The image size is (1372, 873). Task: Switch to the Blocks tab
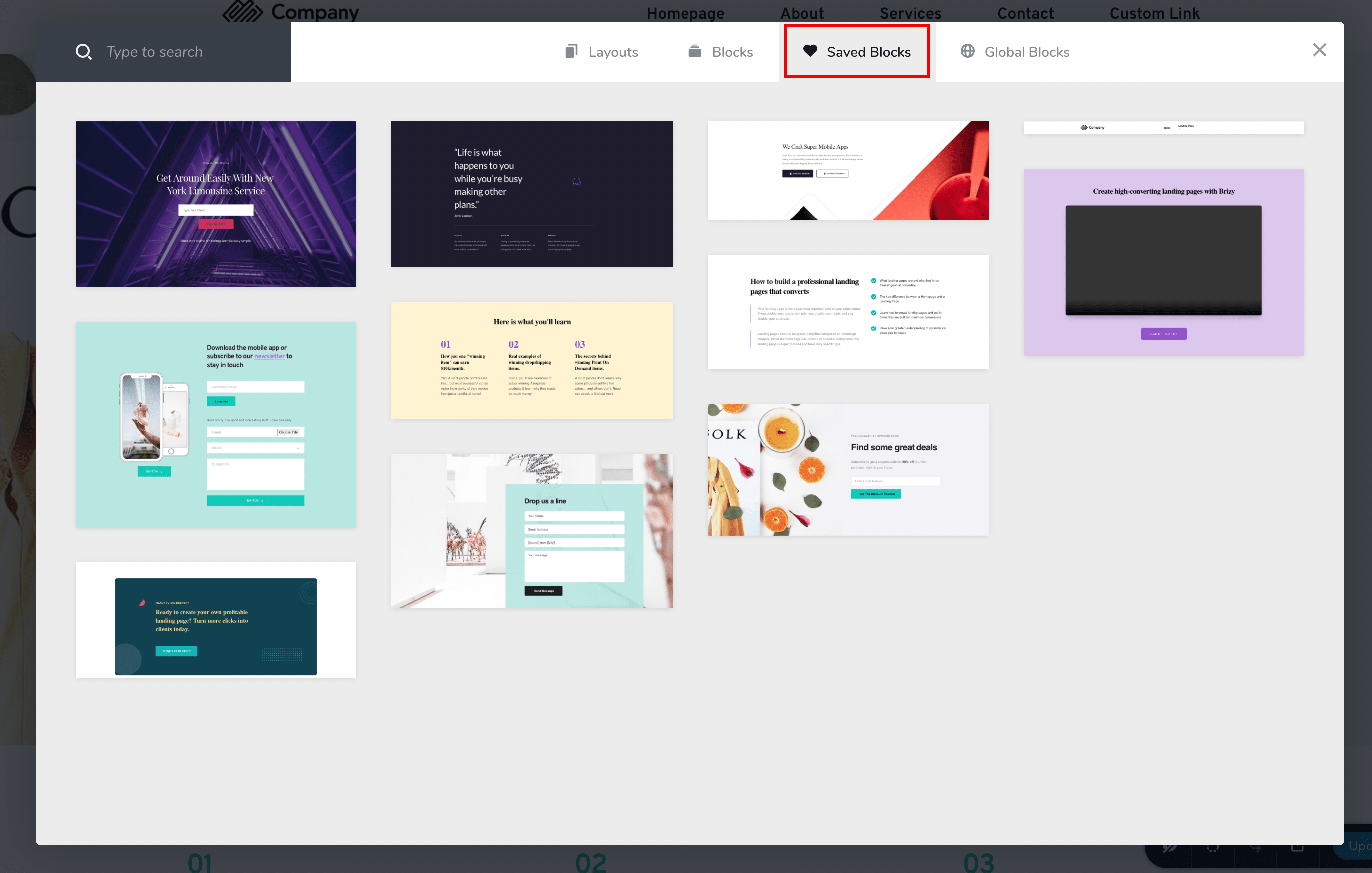click(721, 52)
